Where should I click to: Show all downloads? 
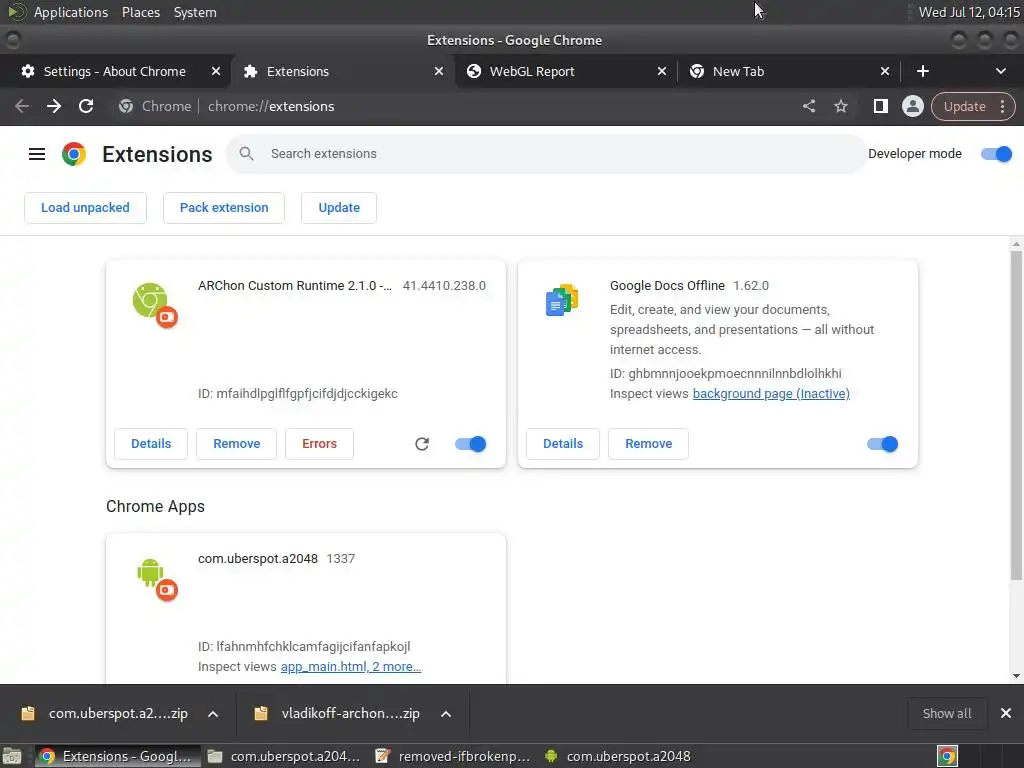[947, 713]
